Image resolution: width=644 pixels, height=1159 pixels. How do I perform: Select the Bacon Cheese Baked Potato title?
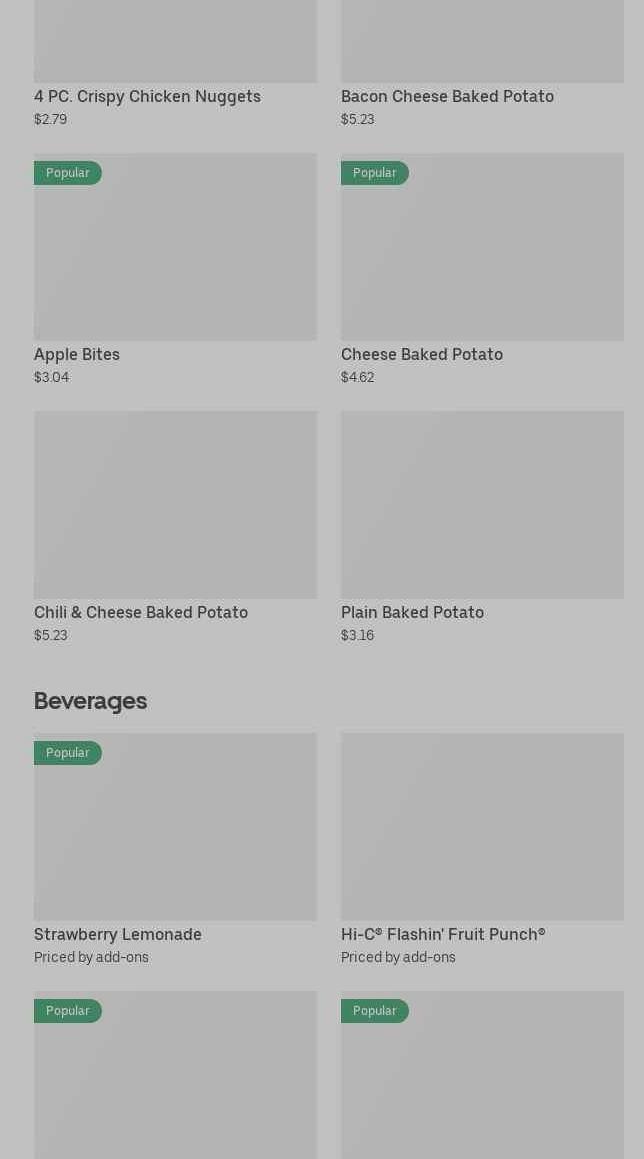point(447,97)
